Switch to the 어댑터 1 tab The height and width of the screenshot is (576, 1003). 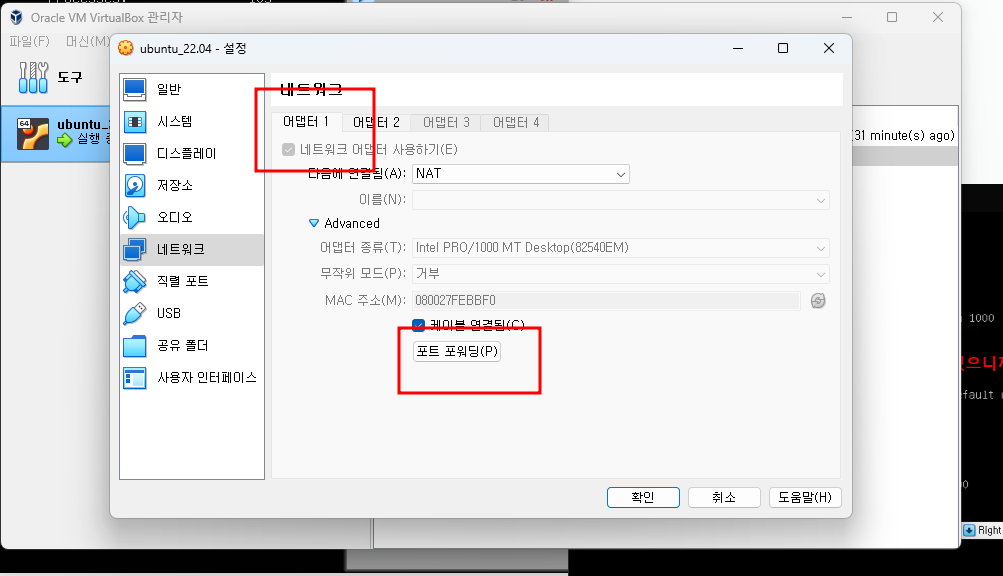(306, 122)
